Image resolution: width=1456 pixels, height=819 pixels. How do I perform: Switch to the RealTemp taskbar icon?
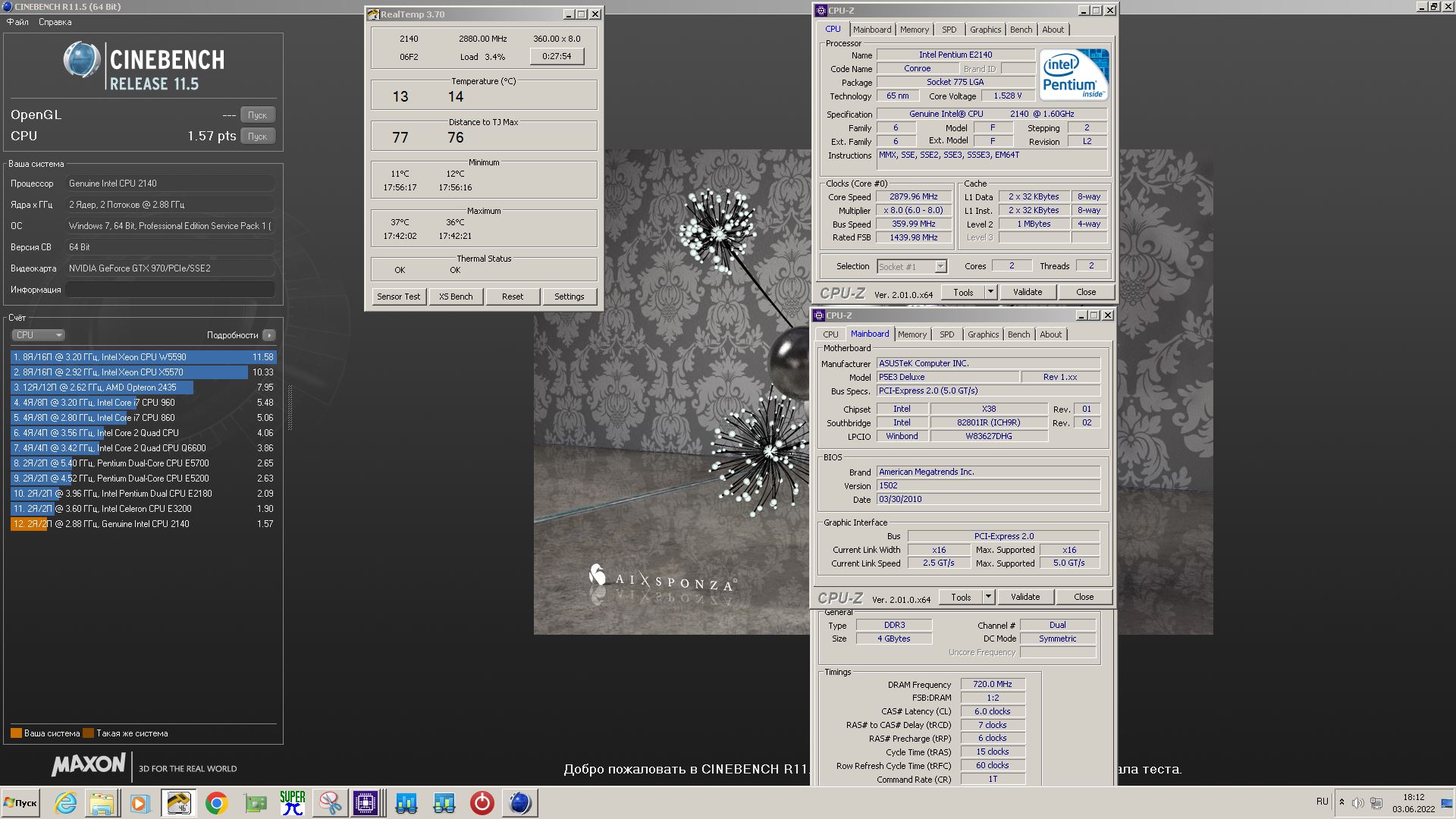click(178, 803)
